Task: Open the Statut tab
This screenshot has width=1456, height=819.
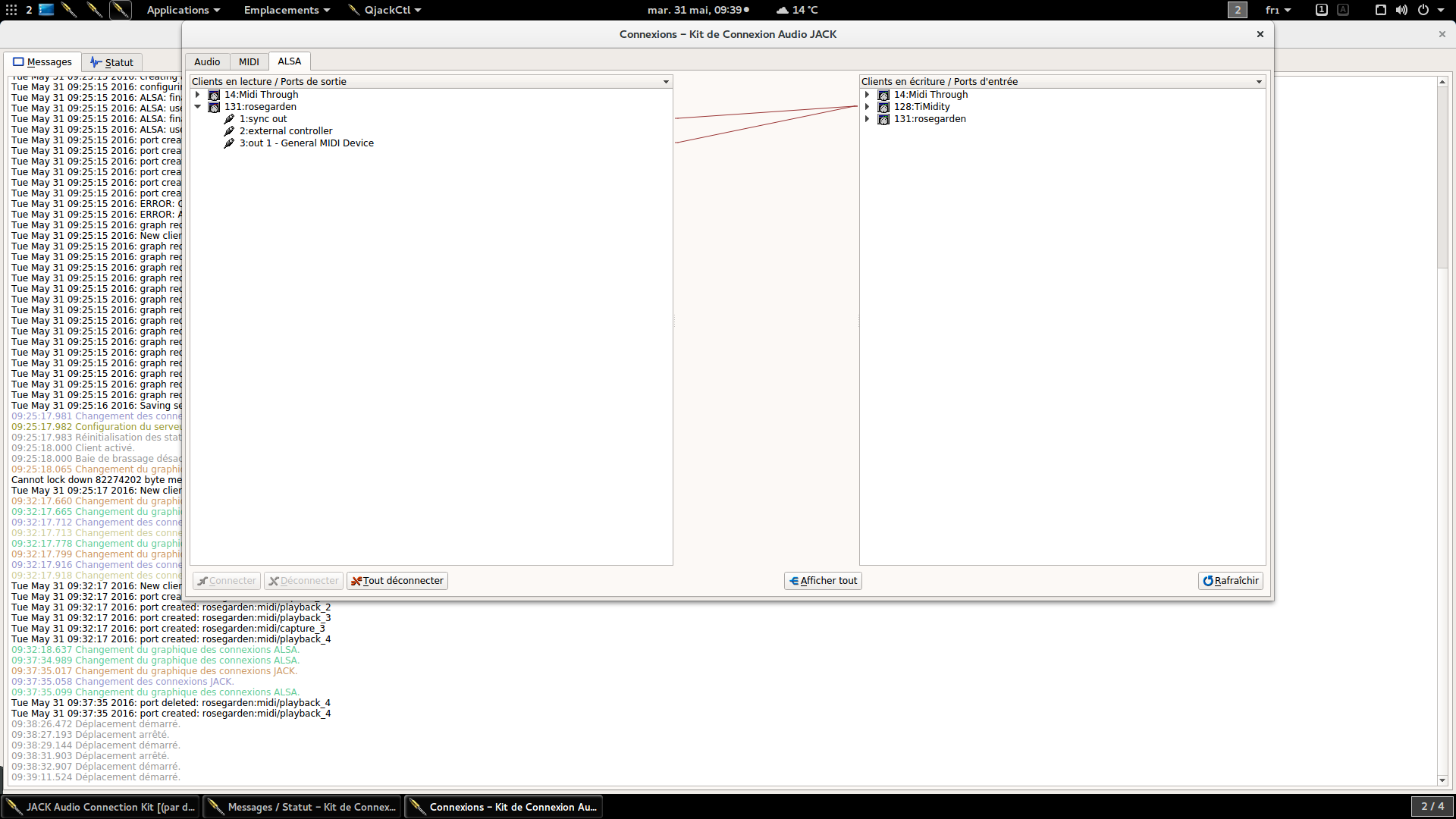Action: (x=111, y=62)
